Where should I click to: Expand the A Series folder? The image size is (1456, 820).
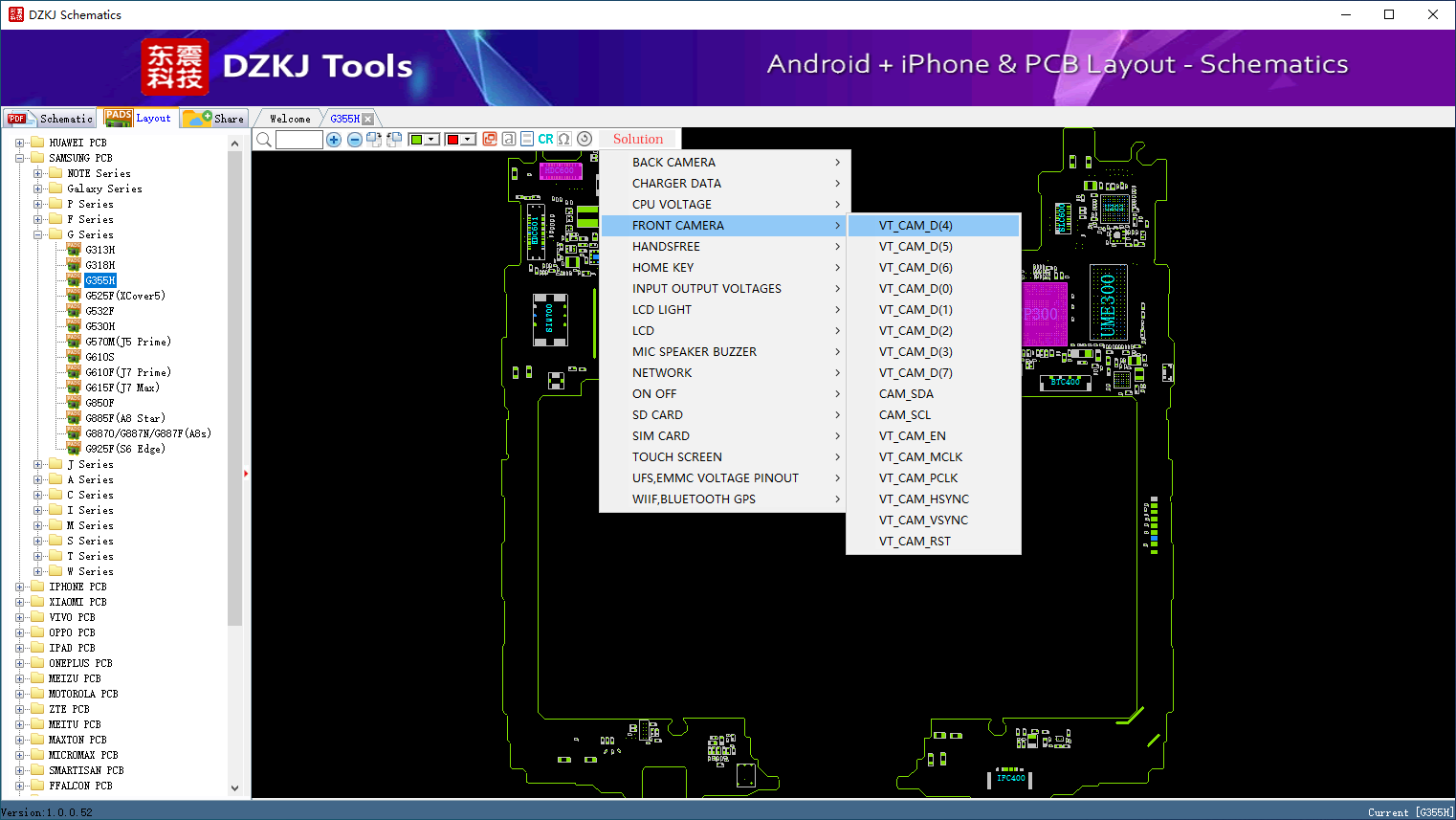pyautogui.click(x=38, y=479)
